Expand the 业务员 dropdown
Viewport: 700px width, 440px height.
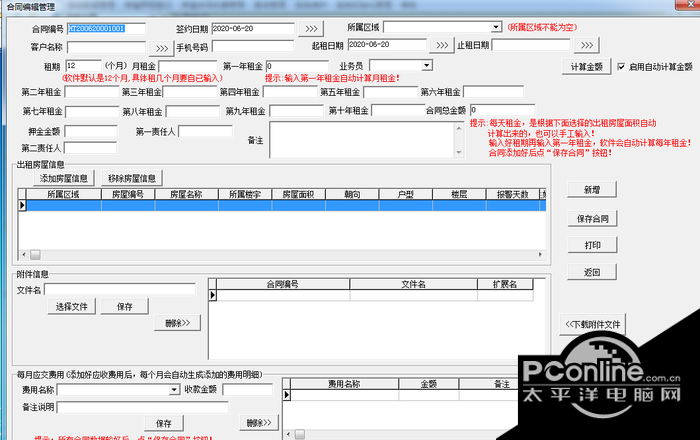coord(427,66)
